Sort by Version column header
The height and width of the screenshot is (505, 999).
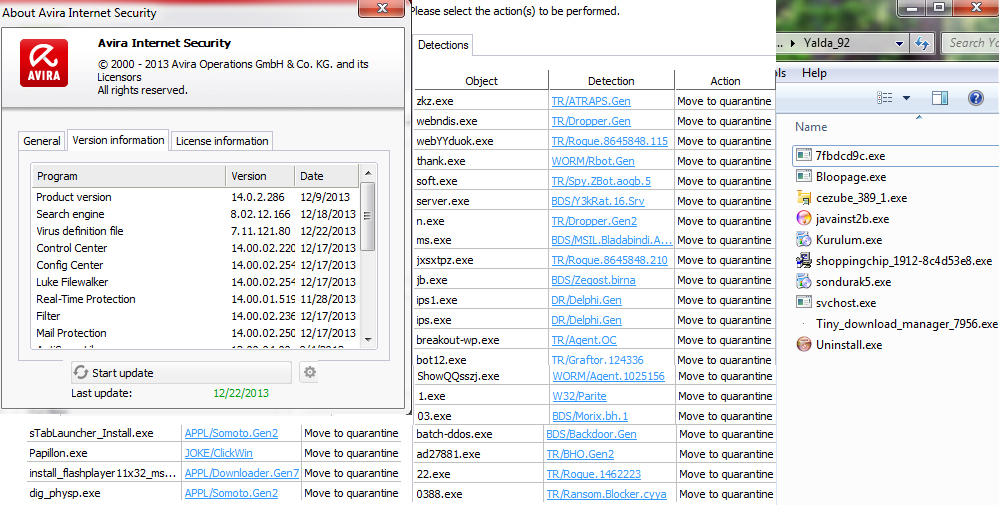260,176
